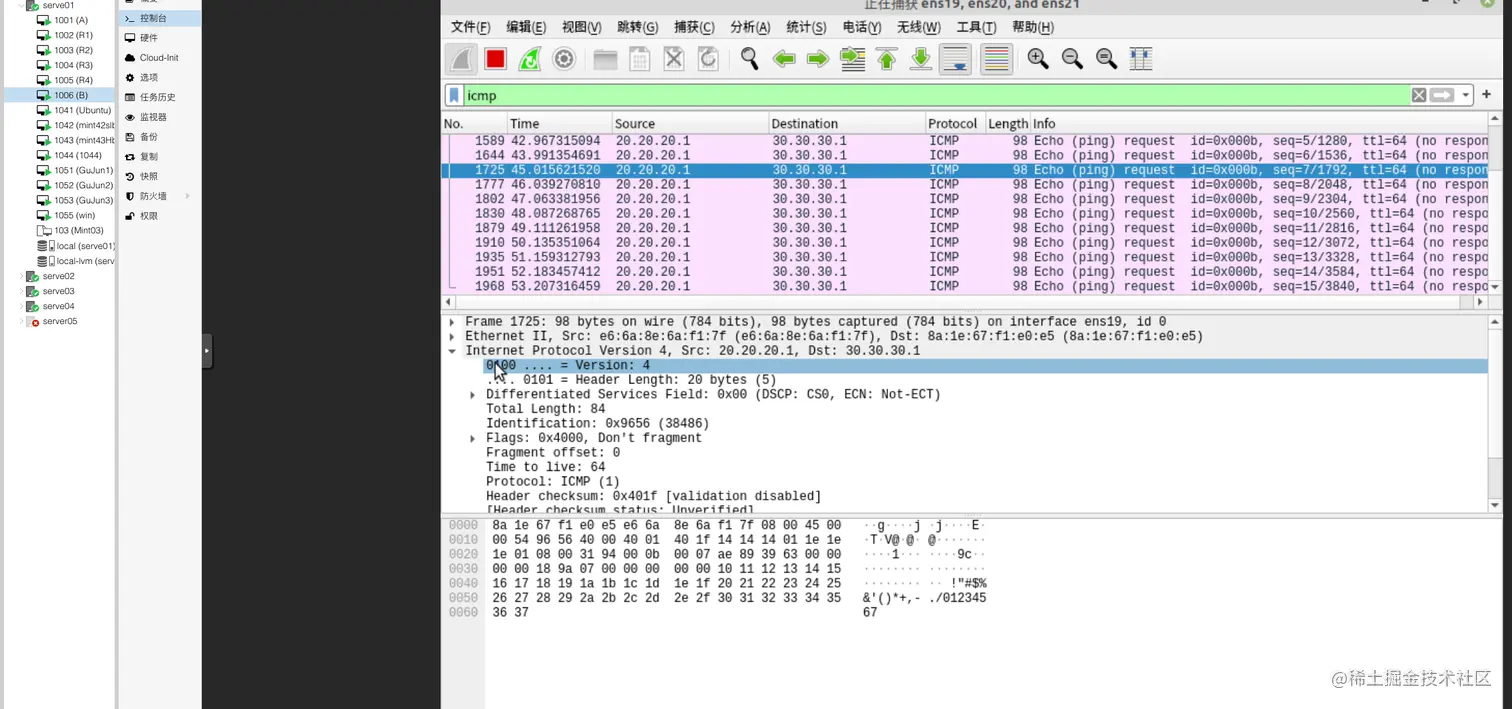Screen dimensions: 1512x709
Task: Collapse the Internet Protocol Version 4 section
Action: 452,351
